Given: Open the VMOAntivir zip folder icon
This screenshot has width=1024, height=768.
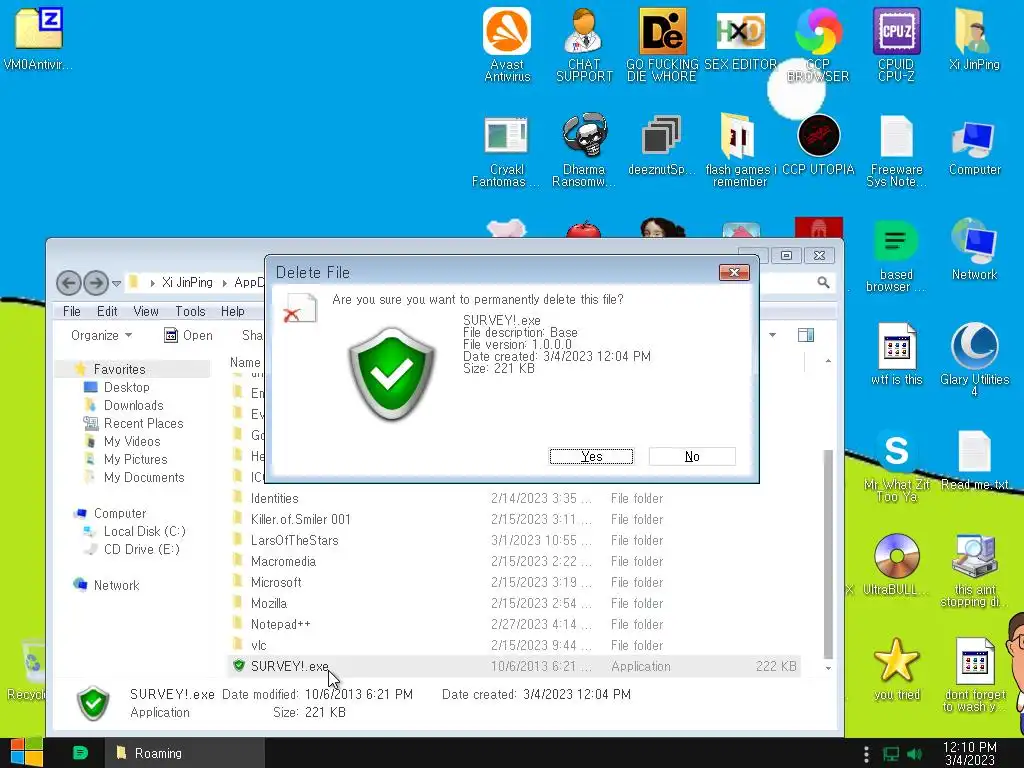Looking at the screenshot, I should click(38, 39).
